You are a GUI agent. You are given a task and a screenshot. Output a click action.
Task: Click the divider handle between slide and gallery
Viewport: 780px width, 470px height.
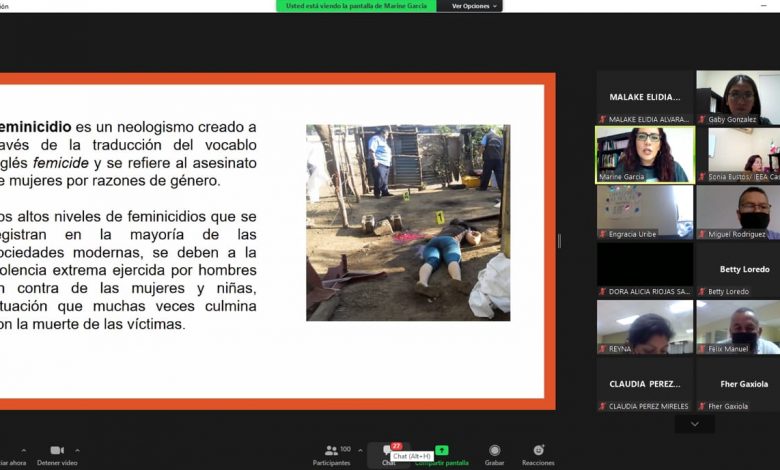(x=559, y=240)
